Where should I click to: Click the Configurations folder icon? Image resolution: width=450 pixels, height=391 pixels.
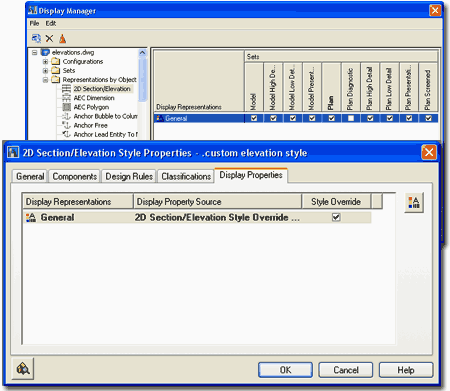[56, 61]
